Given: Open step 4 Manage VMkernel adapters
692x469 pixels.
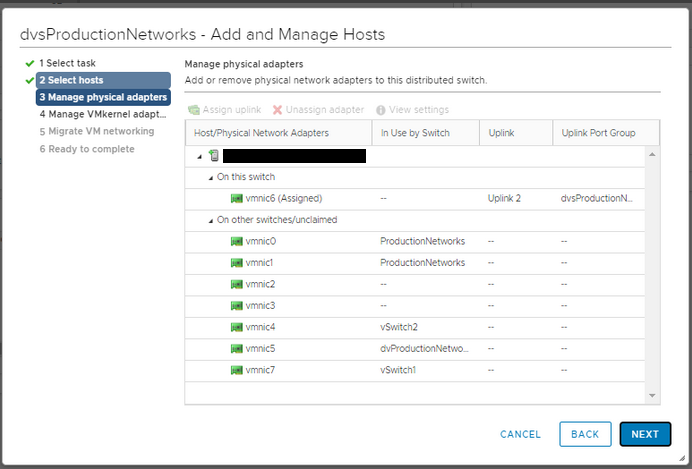Looking at the screenshot, I should click(x=103, y=114).
